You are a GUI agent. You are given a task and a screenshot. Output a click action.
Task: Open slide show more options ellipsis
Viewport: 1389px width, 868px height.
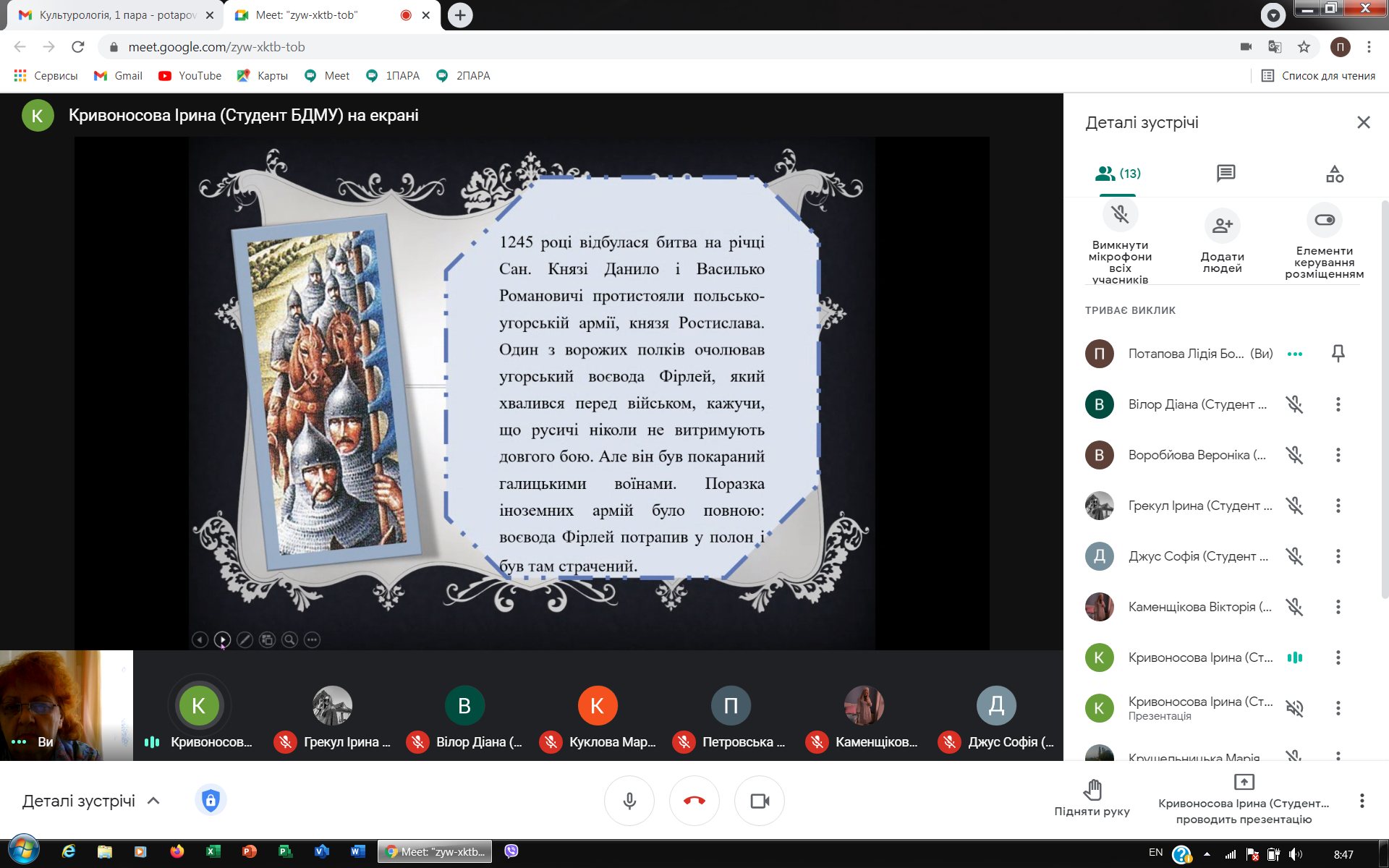coord(313,640)
